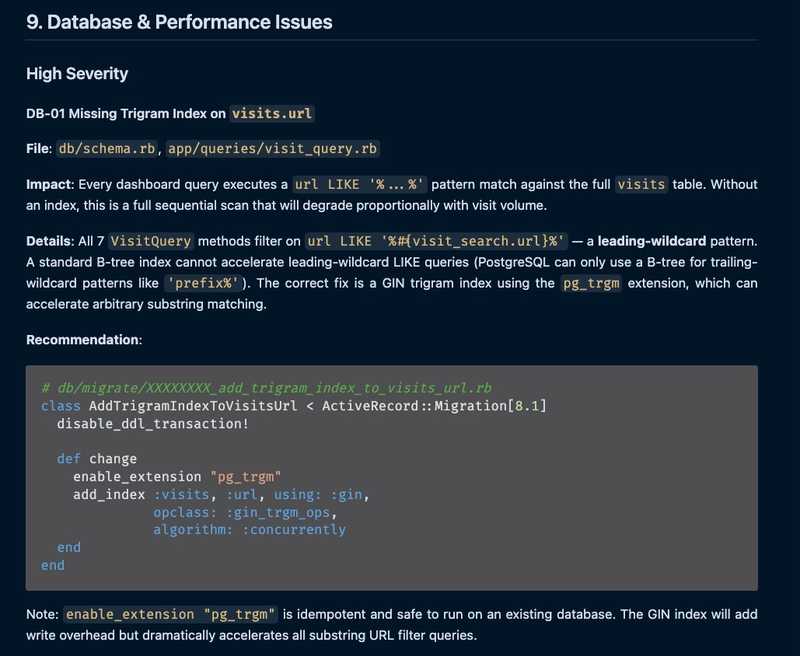Click the 'Note:' label at the bottom

42,614
